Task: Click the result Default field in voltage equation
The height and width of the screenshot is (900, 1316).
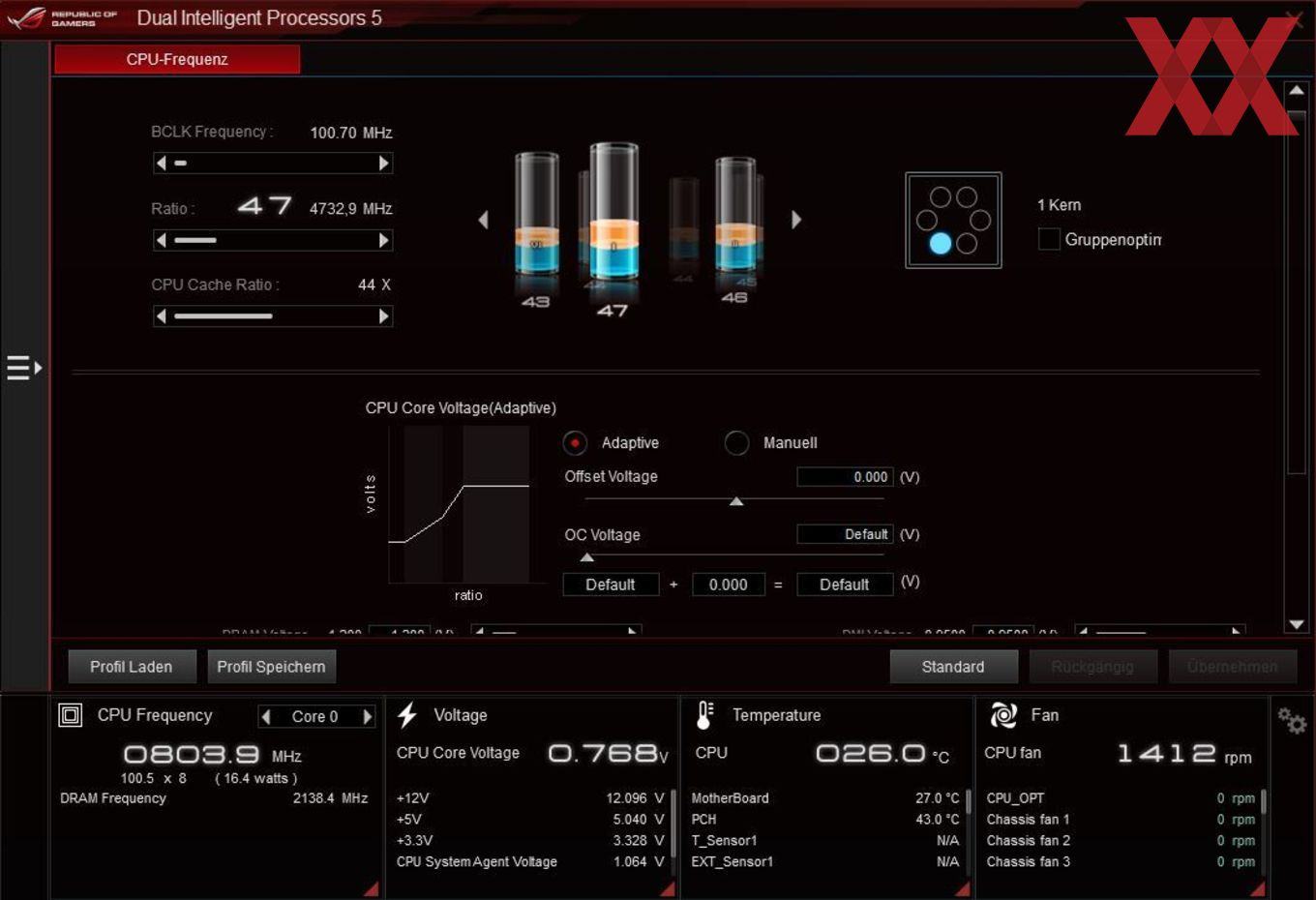Action: [x=844, y=585]
